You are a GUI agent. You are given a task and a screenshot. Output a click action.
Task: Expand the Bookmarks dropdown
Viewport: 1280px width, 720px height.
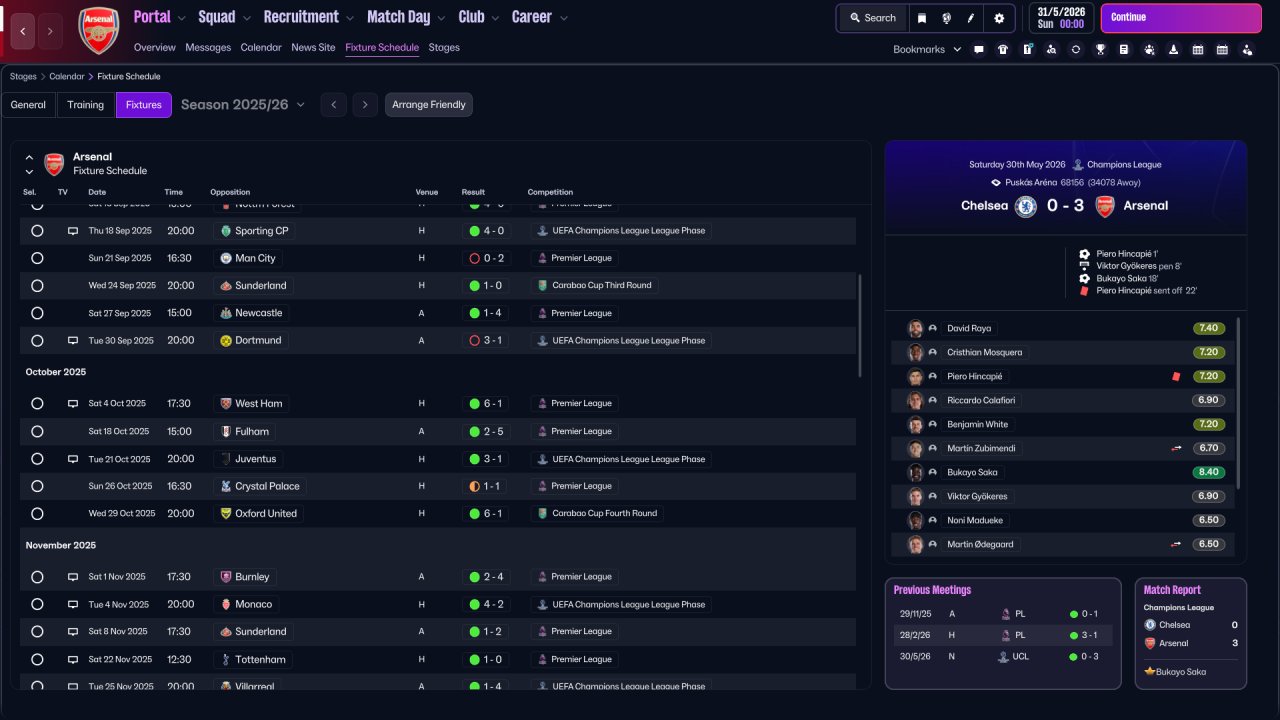click(x=927, y=49)
